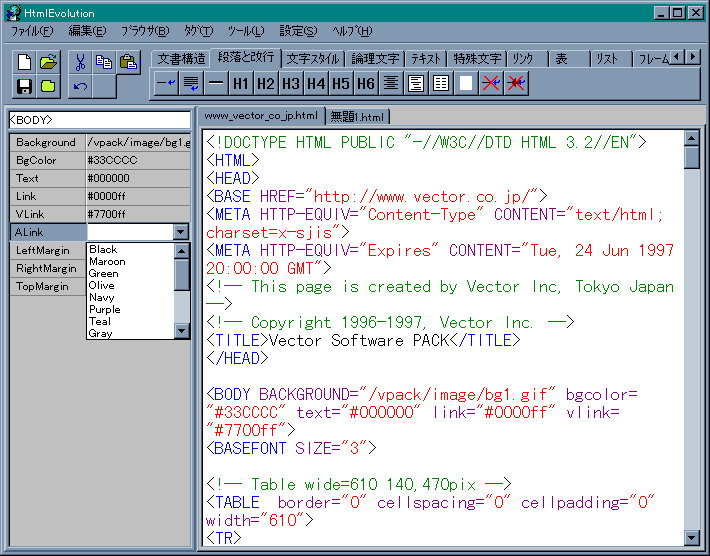Click the H4 heading button
The height and width of the screenshot is (556, 710).
tap(316, 83)
